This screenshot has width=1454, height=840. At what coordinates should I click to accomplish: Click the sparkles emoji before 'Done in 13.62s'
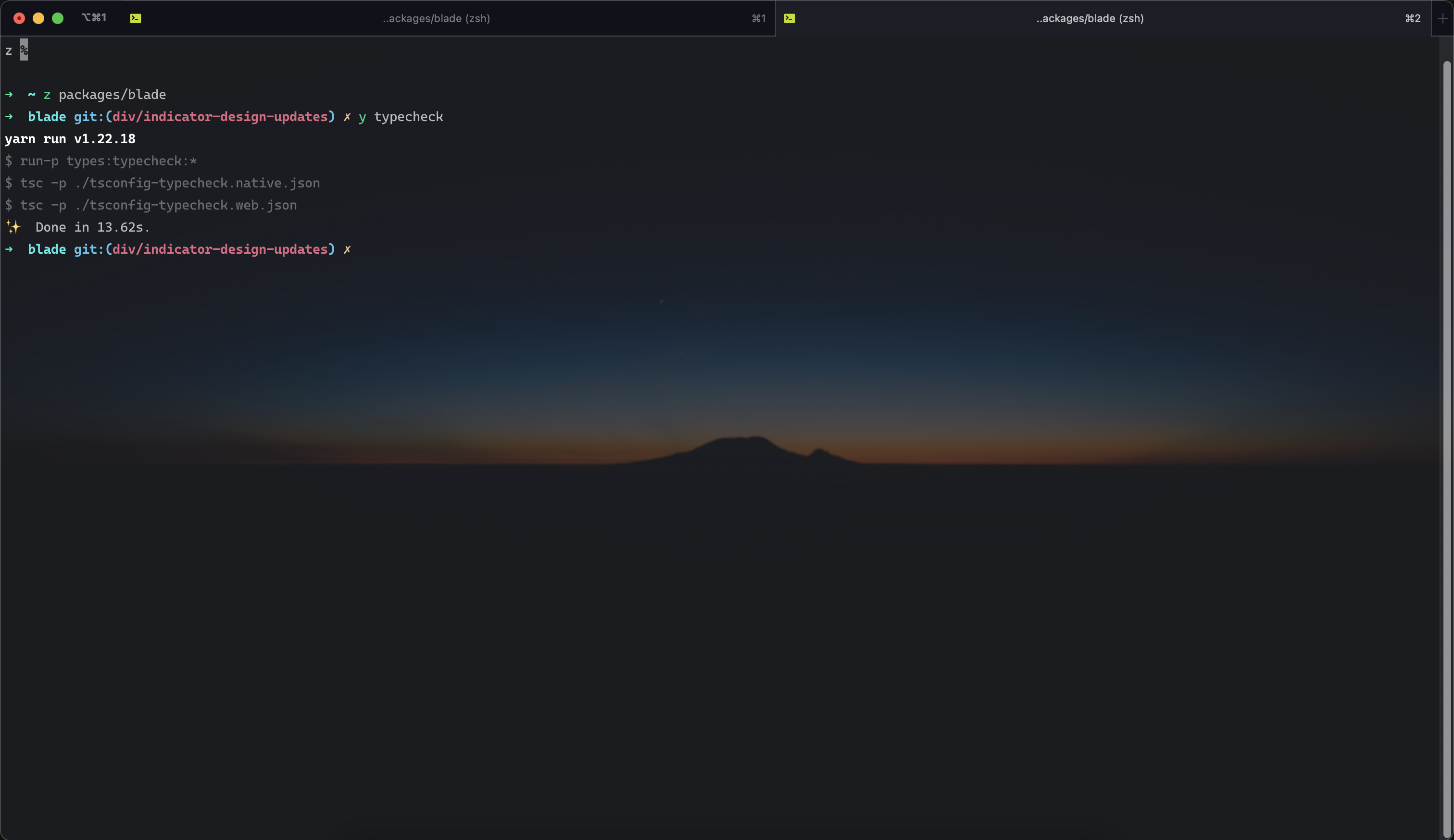[x=13, y=227]
